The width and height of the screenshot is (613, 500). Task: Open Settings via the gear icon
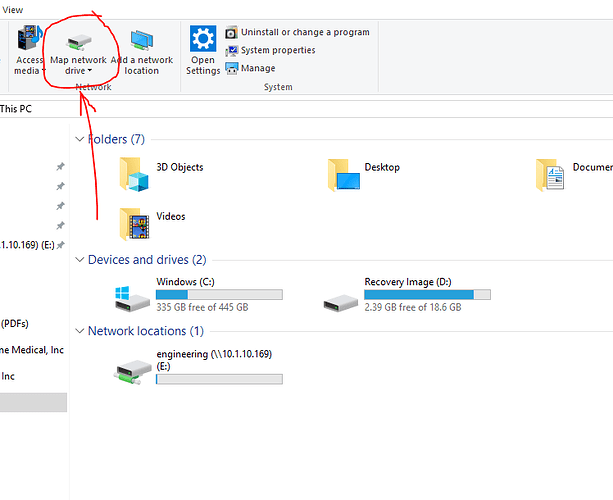point(203,39)
